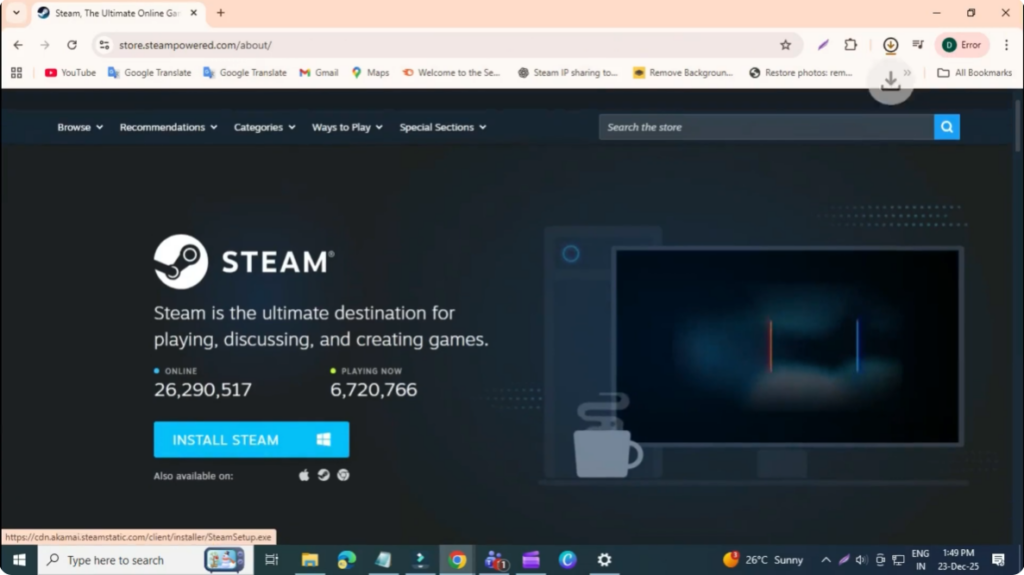Open the Chrome extensions puzzle icon
This screenshot has width=1024, height=575.
point(850,45)
